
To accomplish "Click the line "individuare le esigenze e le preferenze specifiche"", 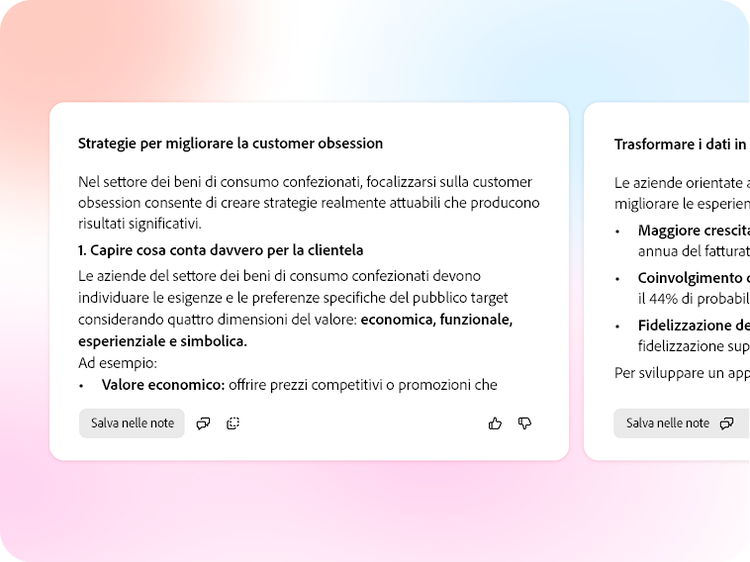I will [293, 298].
